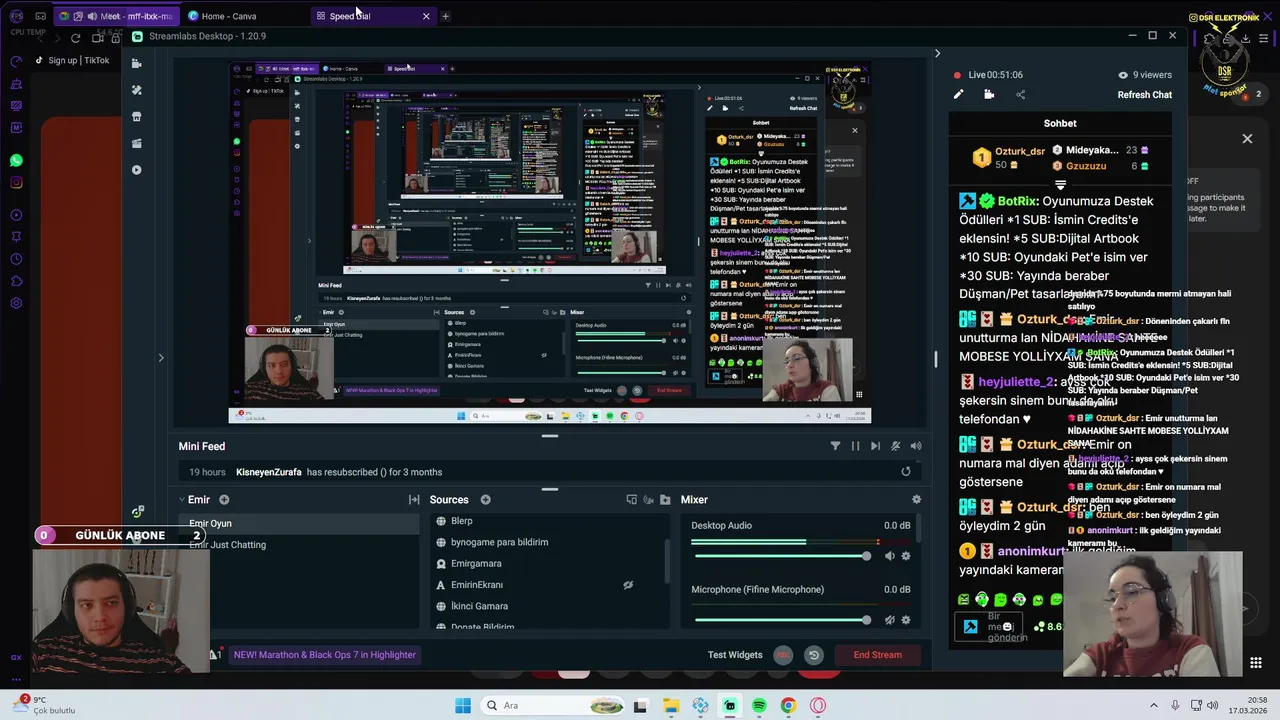Open the Streamlabs Editor camera icon in the sidebar
This screenshot has width=1280, height=720.
[x=137, y=63]
